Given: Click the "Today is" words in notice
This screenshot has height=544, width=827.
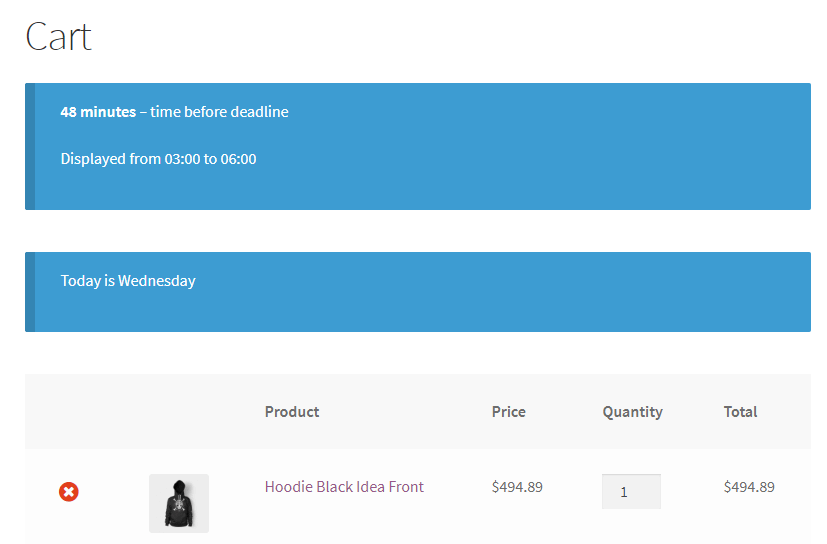Looking at the screenshot, I should [x=87, y=281].
